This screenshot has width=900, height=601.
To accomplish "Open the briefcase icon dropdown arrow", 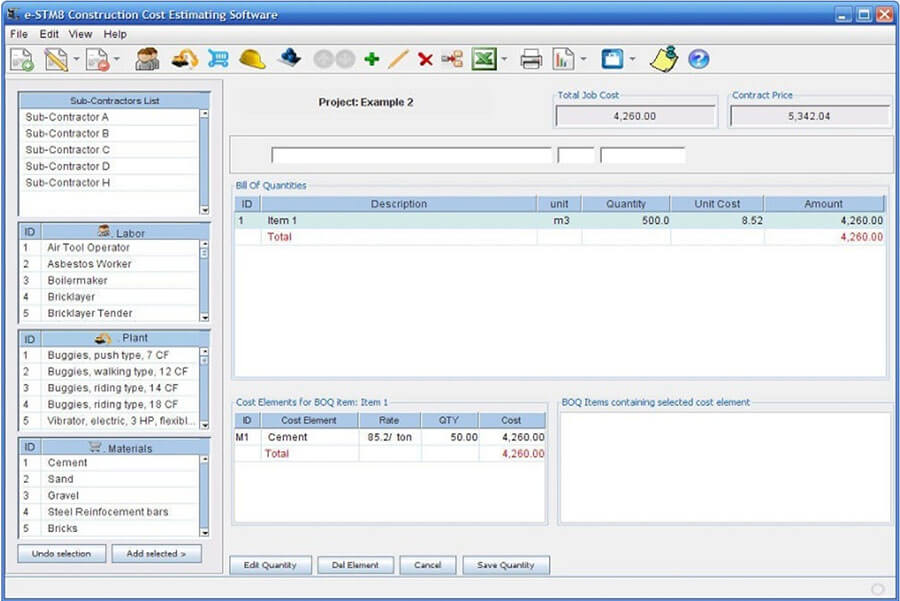I will click(x=632, y=59).
